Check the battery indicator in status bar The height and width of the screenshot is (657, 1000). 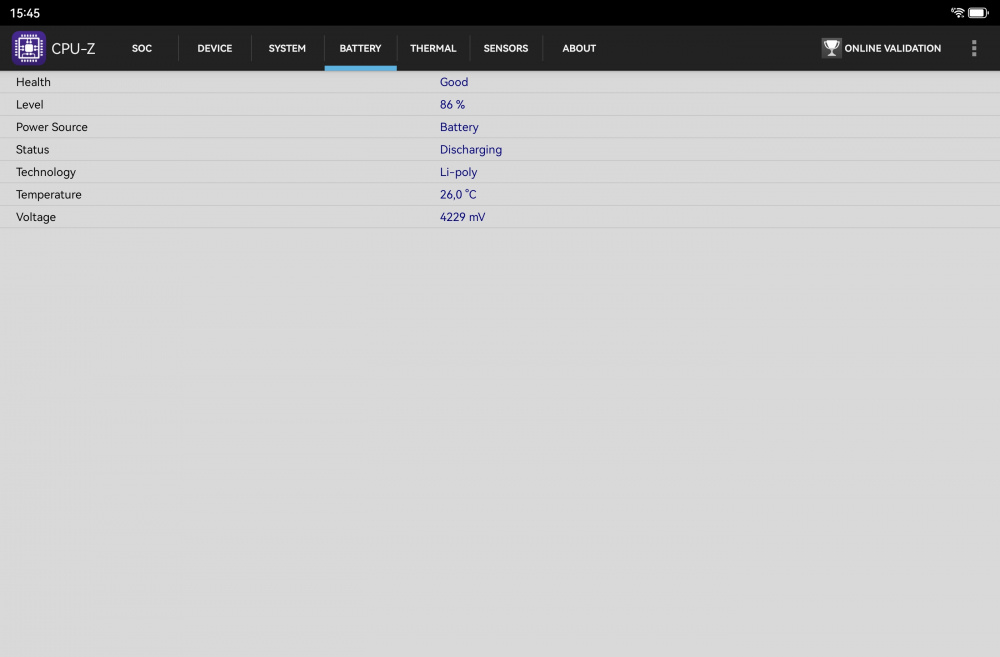[x=978, y=13]
